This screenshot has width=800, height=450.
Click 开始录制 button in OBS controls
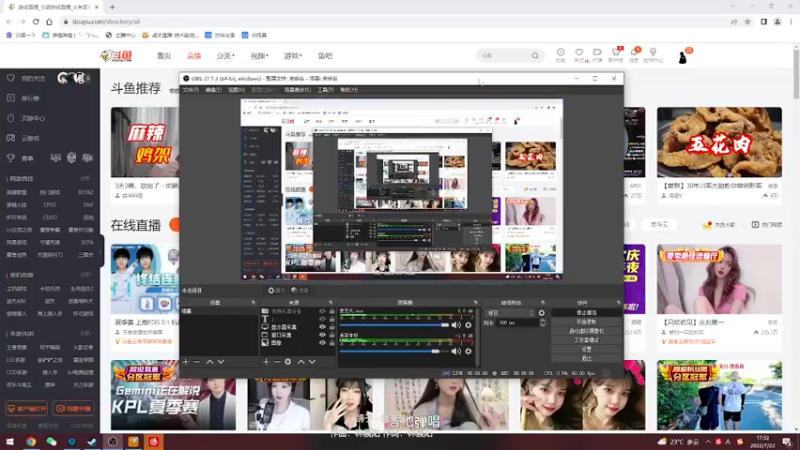[586, 322]
